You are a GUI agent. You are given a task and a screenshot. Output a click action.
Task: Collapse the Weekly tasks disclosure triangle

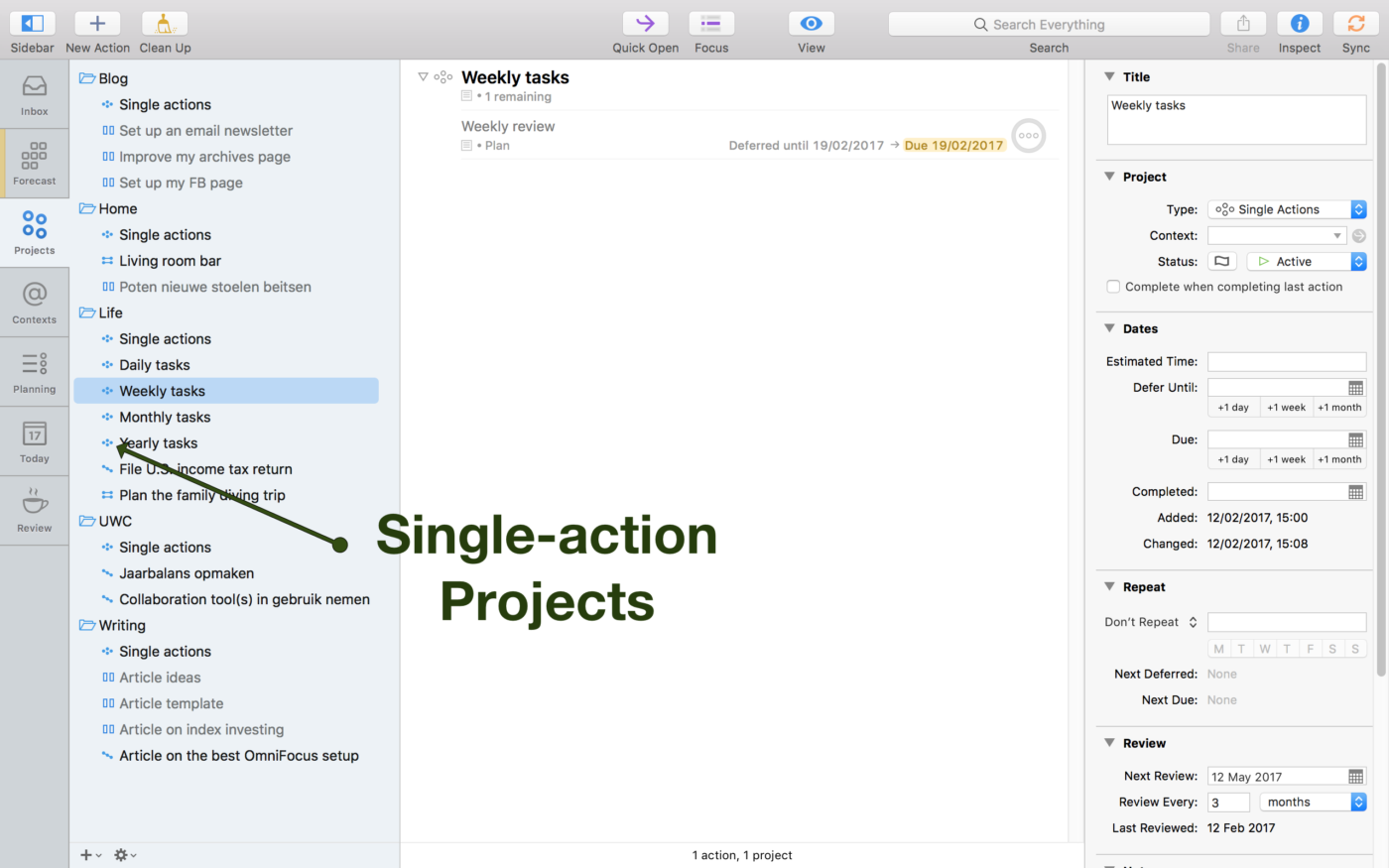[423, 76]
